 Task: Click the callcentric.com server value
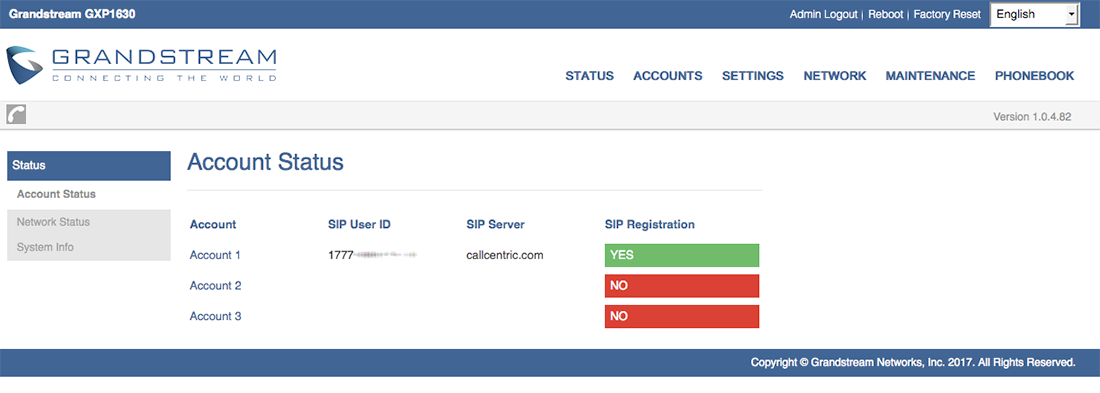(505, 255)
